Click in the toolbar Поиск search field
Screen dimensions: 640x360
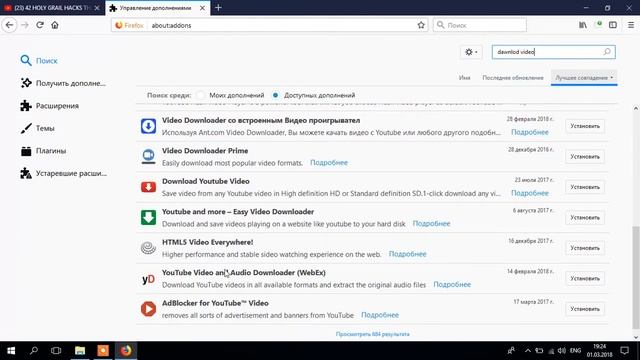click(480, 25)
